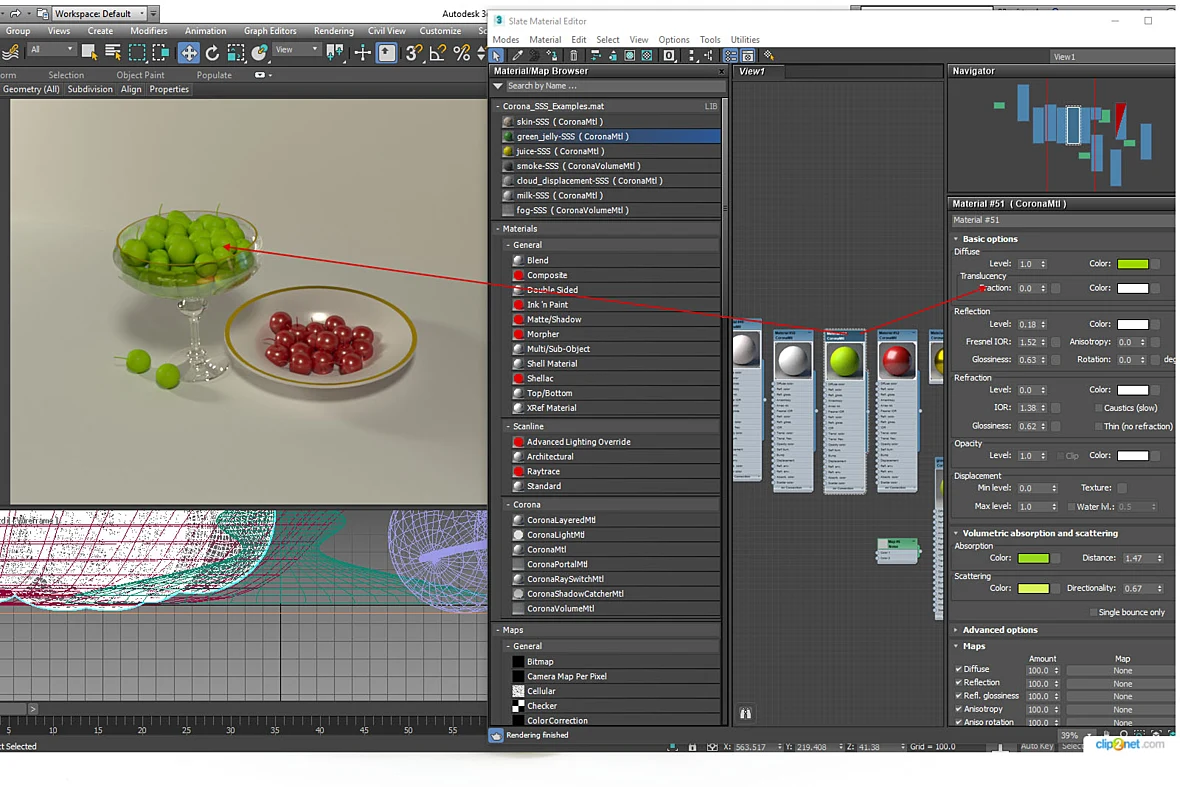Pick material from object eyedropper
1180x787 pixels.
(518, 56)
